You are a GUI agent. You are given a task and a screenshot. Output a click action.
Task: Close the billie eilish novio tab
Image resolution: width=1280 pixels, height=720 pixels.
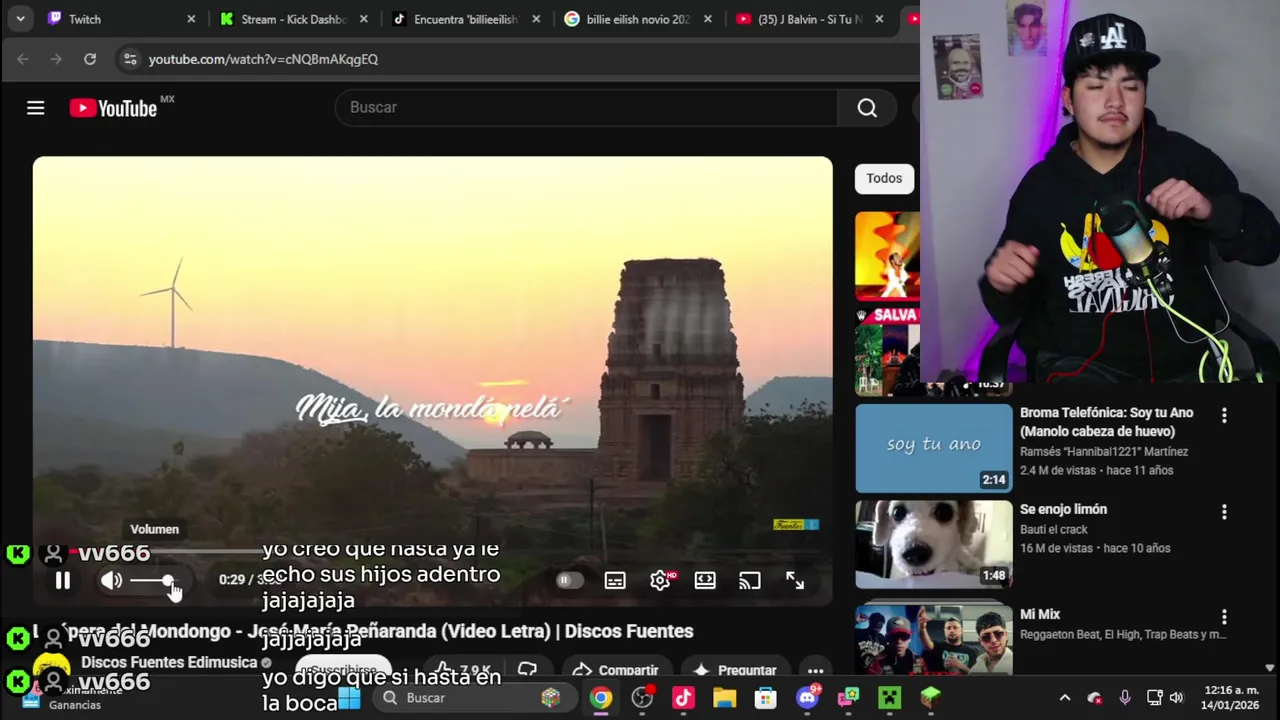(x=709, y=19)
